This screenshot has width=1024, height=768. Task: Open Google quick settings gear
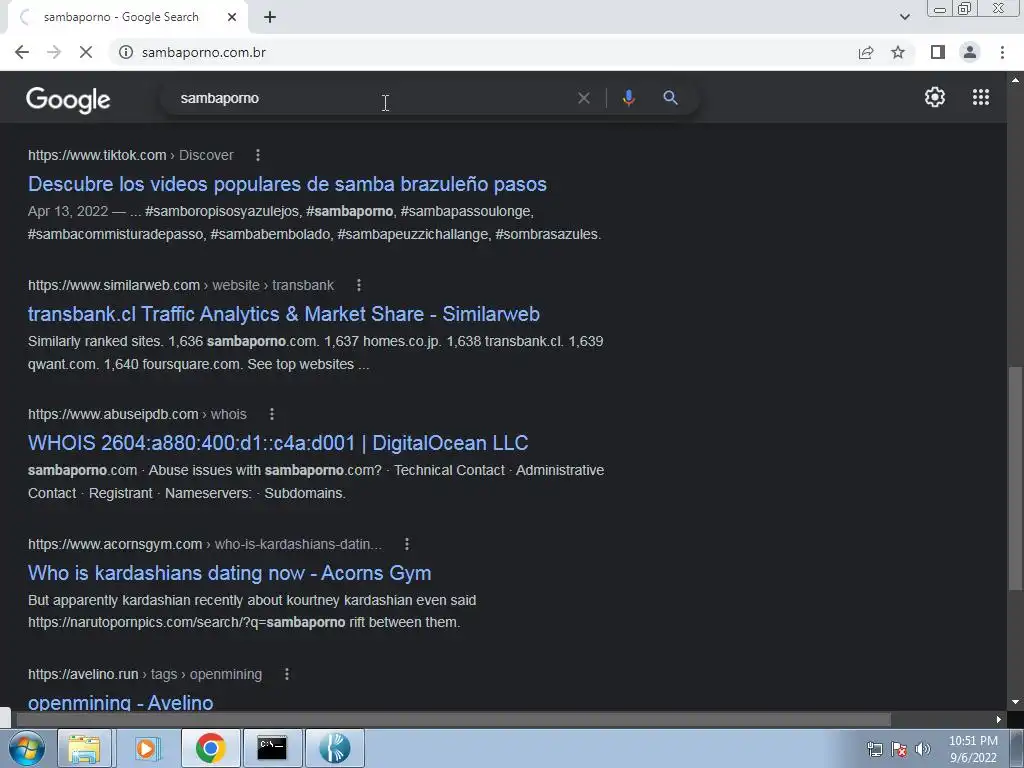[x=935, y=97]
